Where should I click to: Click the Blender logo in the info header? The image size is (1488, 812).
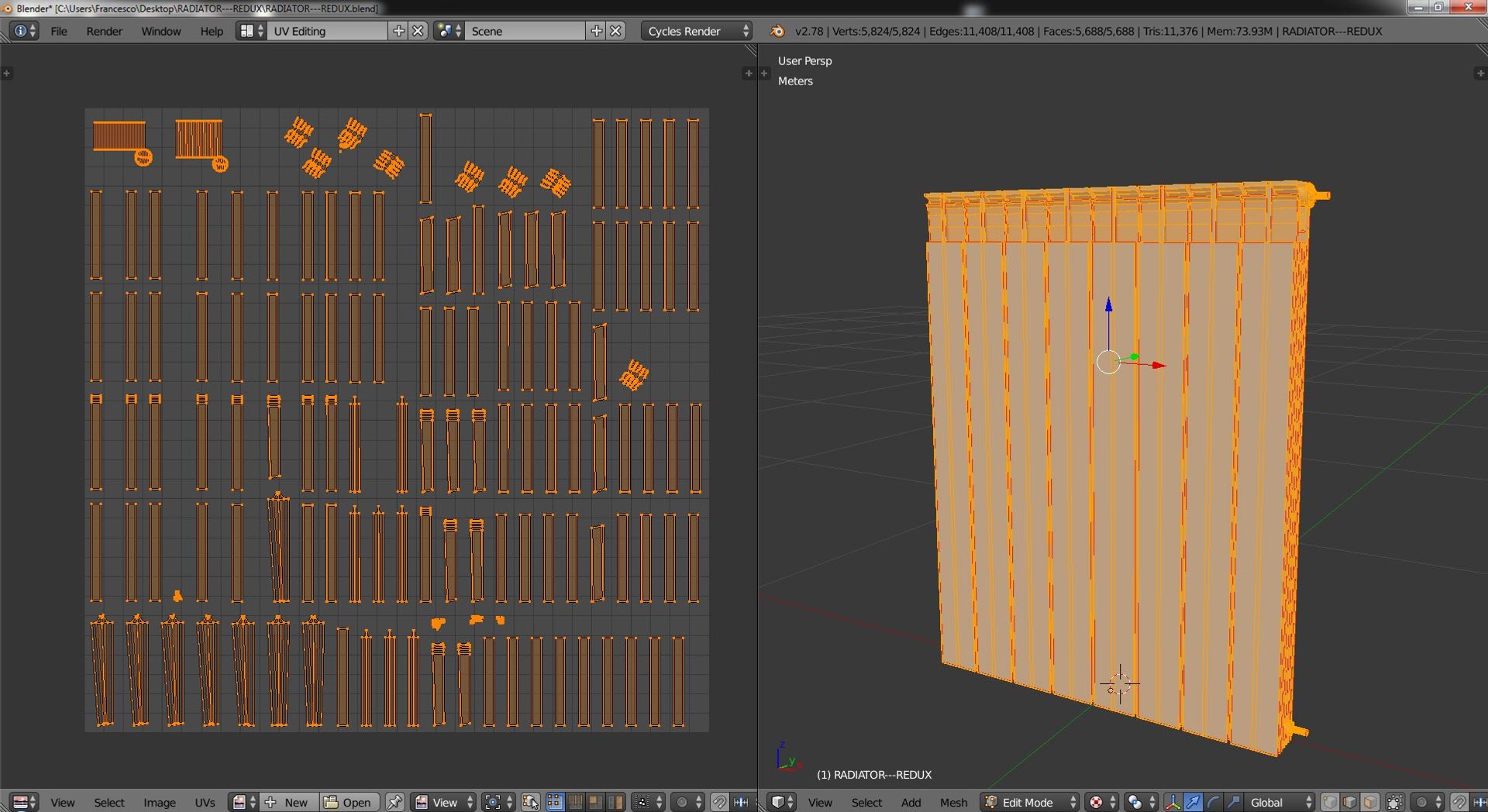tap(777, 31)
